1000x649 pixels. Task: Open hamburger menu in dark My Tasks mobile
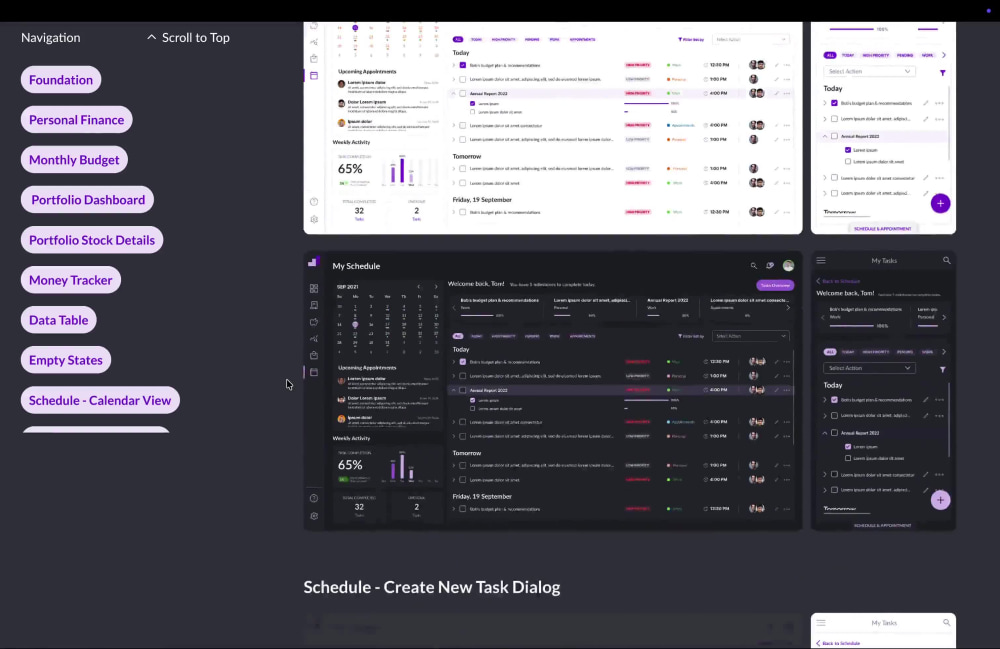point(821,260)
